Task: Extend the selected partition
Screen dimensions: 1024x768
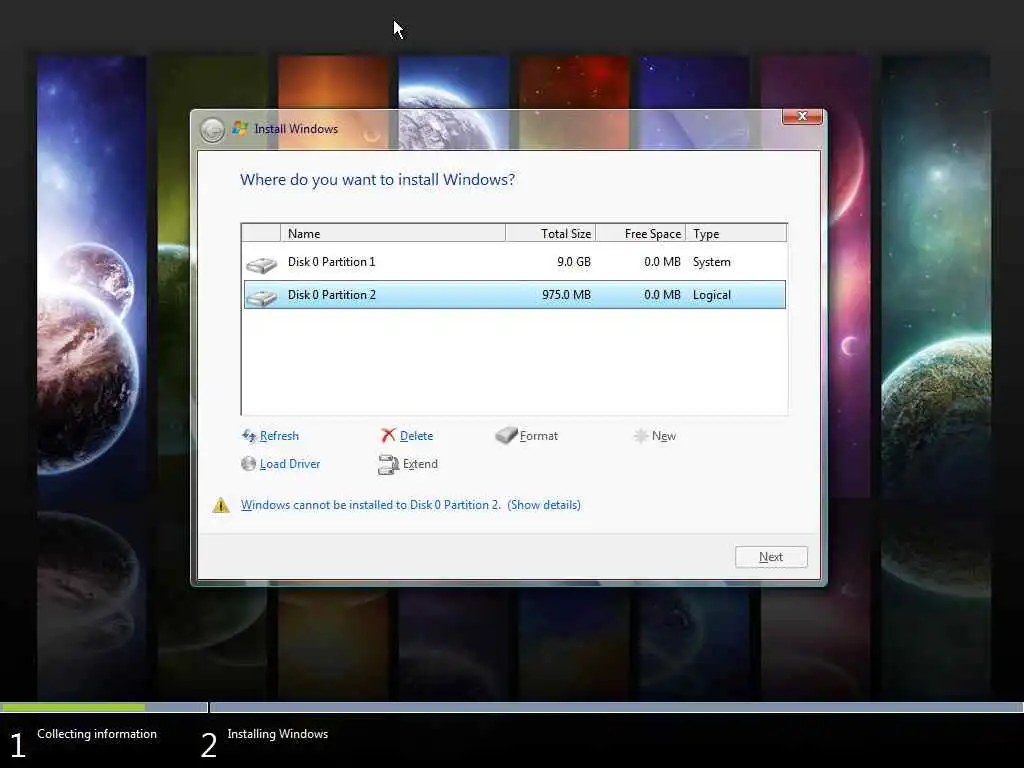Action: point(420,464)
